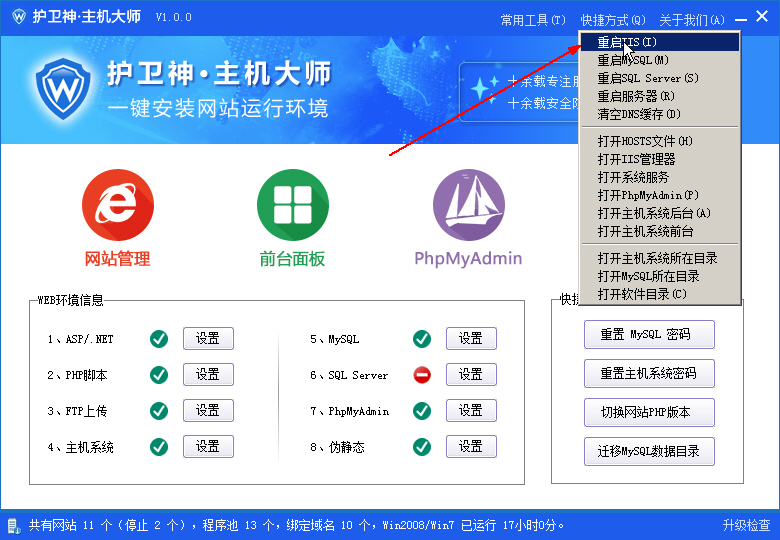Launch PhpMyAdmin via the sailboat icon
Screen dimensions: 780x540
pos(468,205)
